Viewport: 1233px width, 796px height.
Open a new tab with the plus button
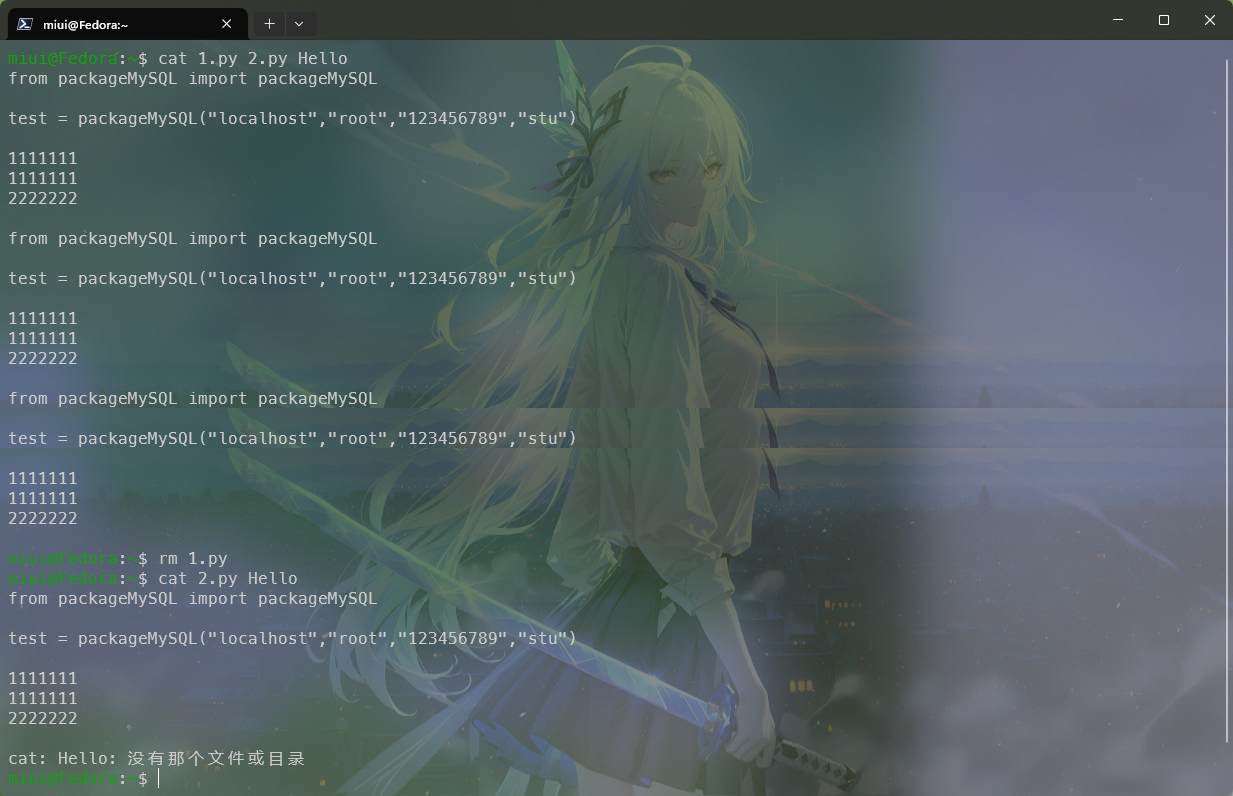(268, 23)
